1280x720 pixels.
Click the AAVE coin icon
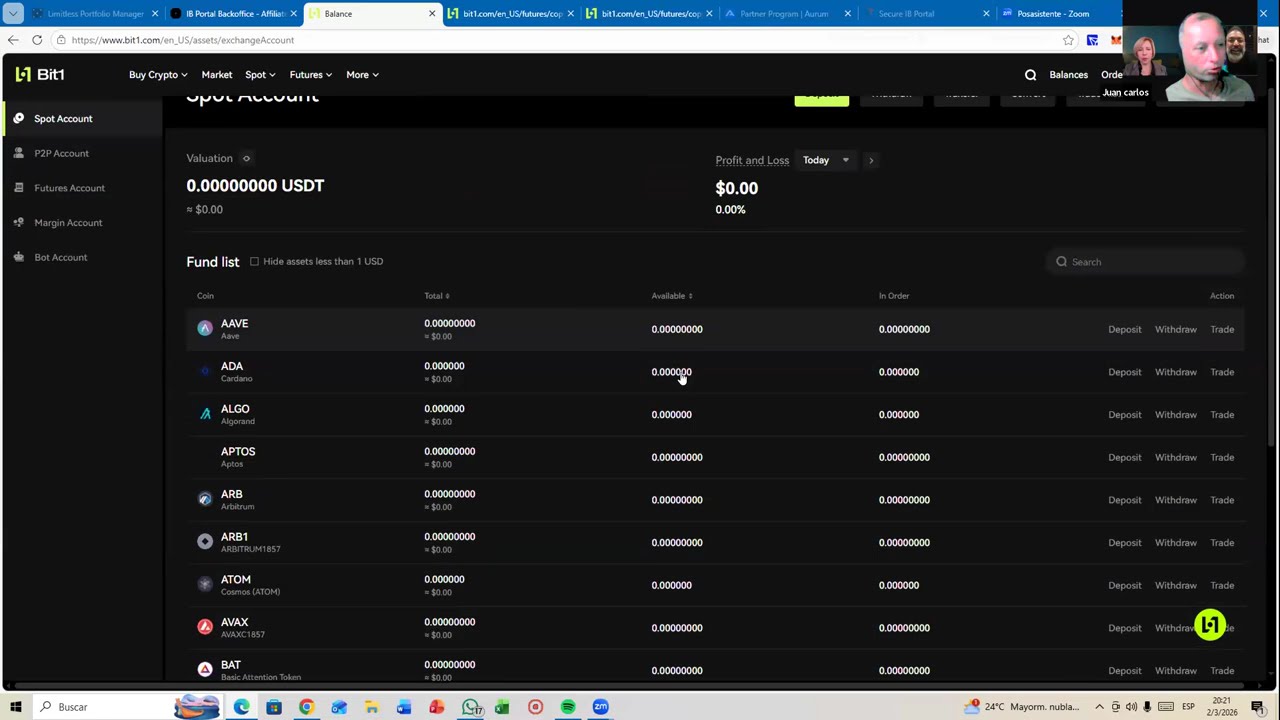coord(205,328)
